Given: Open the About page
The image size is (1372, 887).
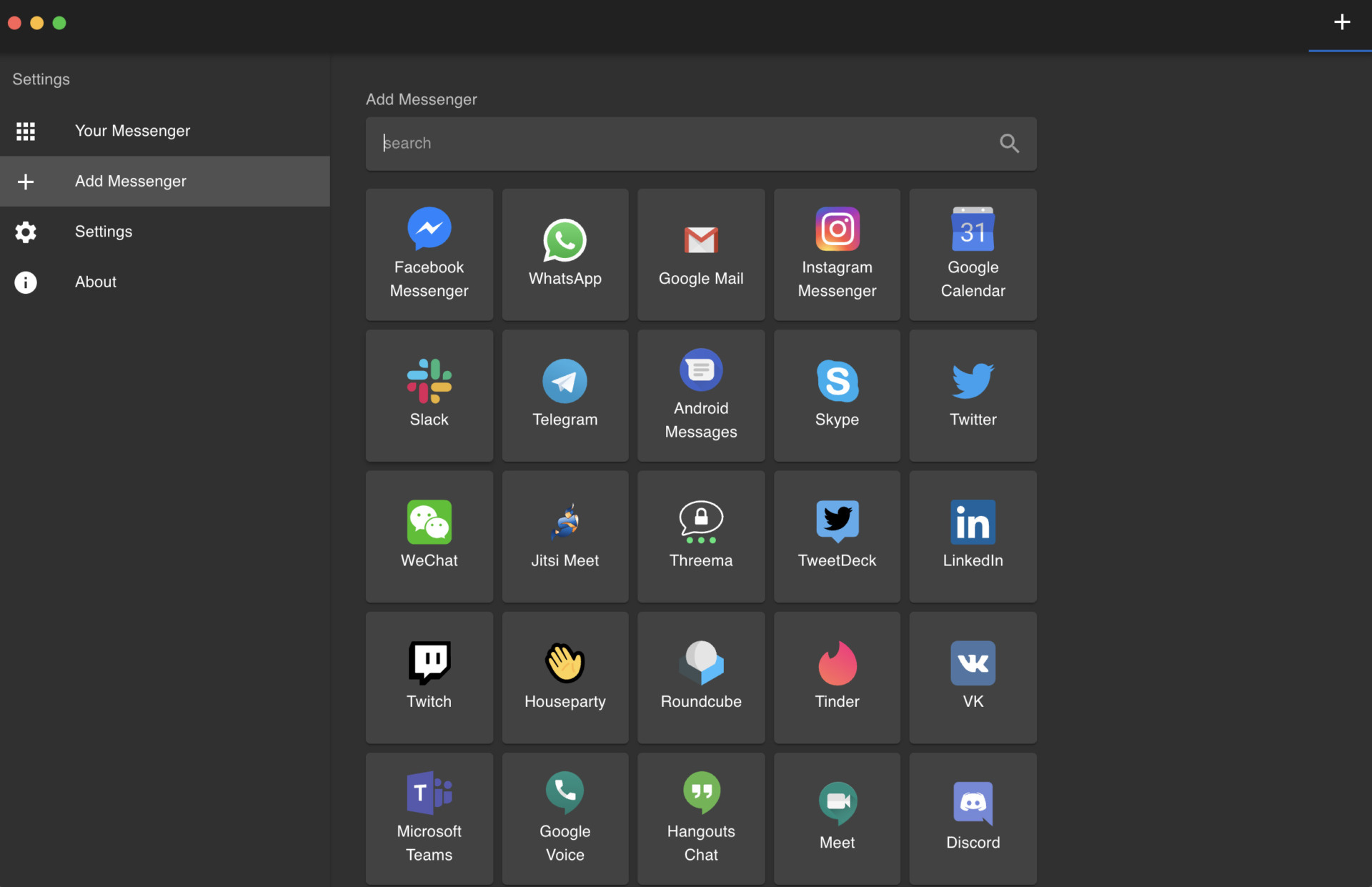Looking at the screenshot, I should tap(95, 282).
